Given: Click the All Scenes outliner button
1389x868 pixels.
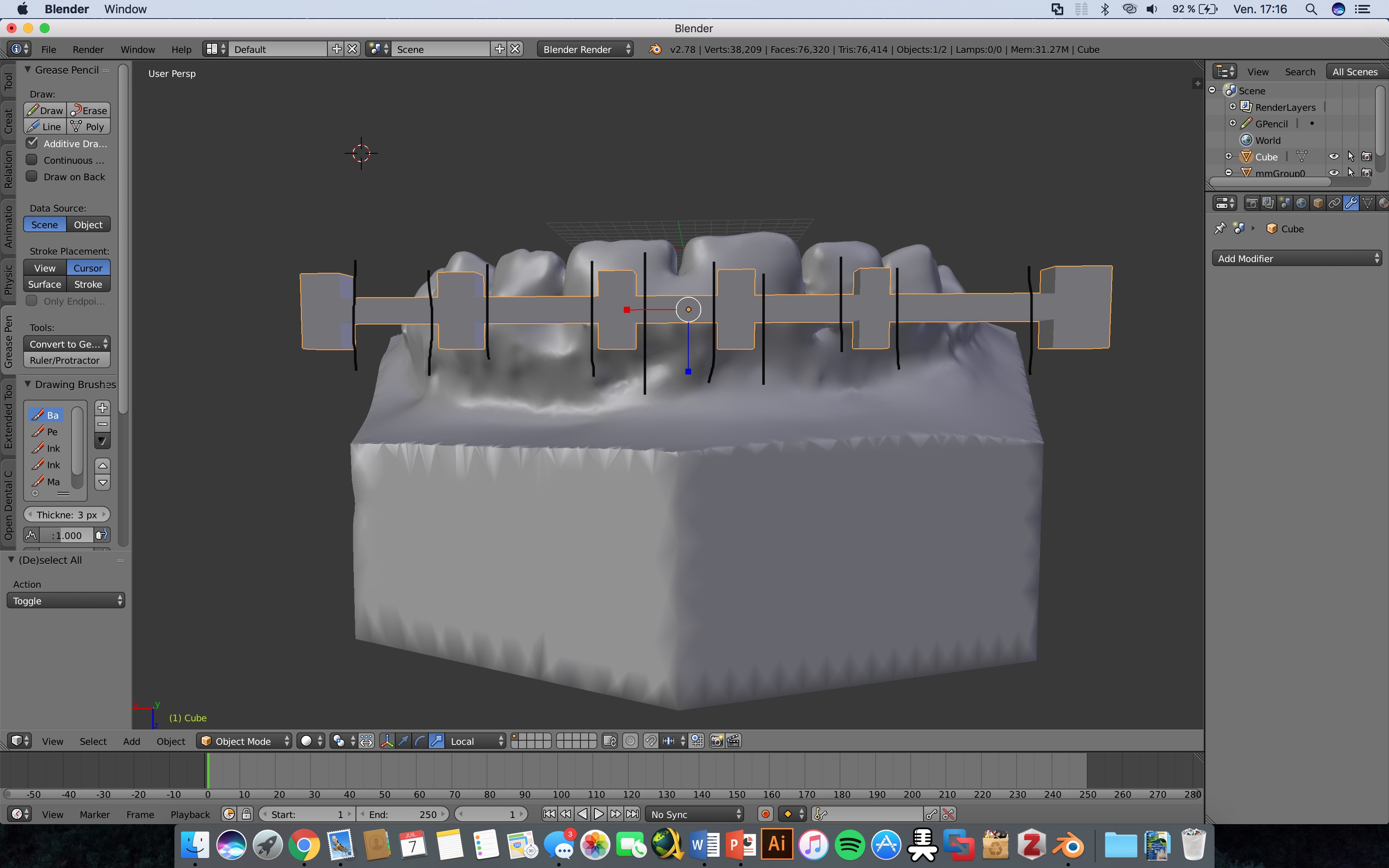Looking at the screenshot, I should pyautogui.click(x=1355, y=72).
